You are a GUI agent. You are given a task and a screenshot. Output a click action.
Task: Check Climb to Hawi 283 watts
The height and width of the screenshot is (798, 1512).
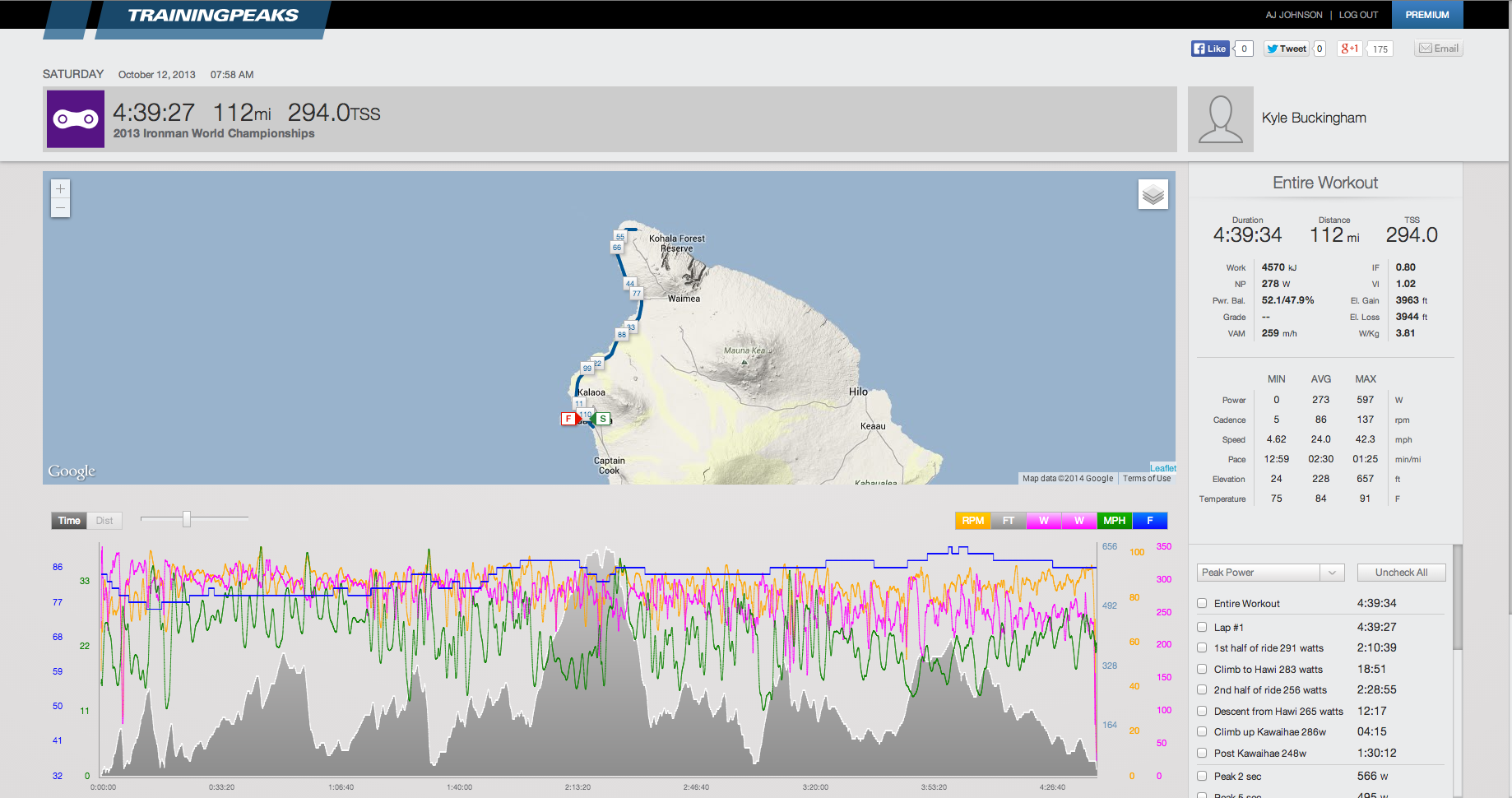tap(1202, 669)
